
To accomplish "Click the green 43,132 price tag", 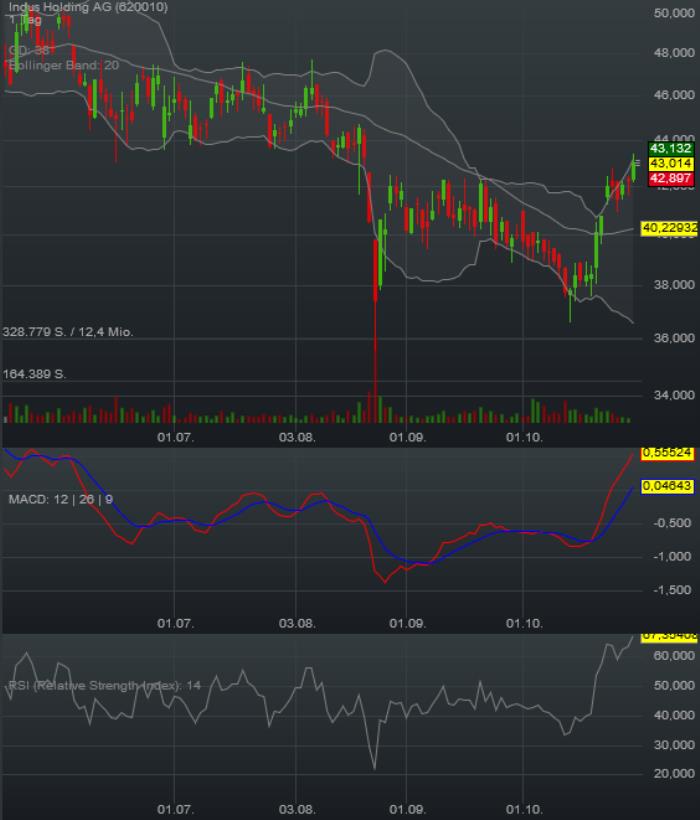I will 670,148.
